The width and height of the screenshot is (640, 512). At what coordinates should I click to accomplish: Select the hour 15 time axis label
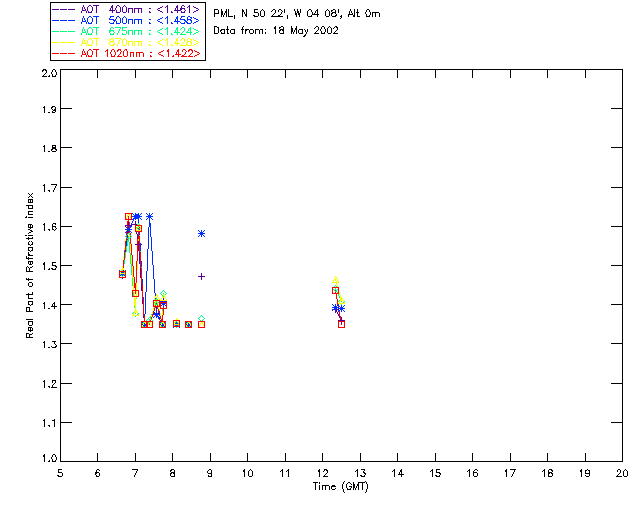tap(435, 473)
